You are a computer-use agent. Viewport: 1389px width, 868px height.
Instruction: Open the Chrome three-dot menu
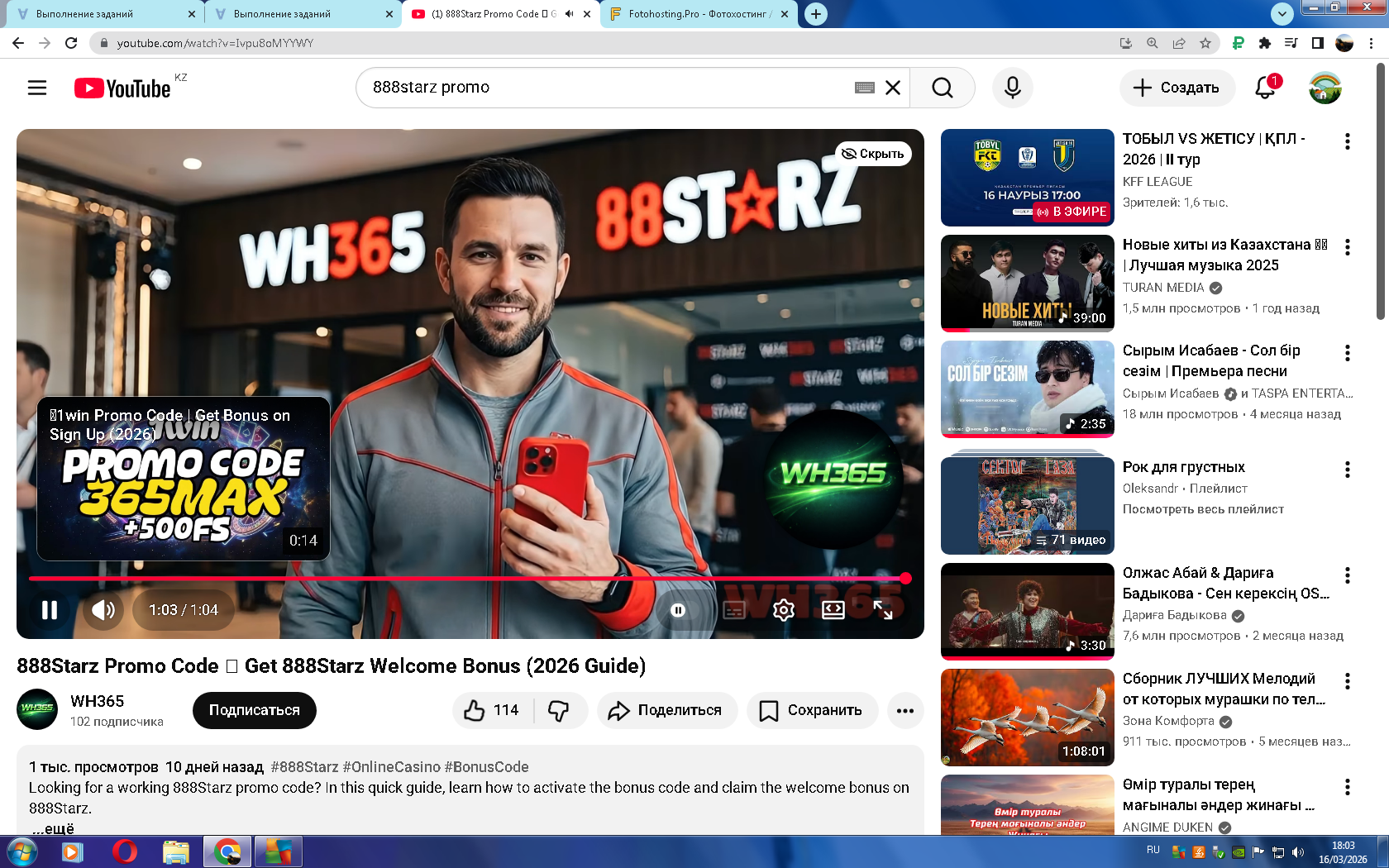coord(1372,43)
